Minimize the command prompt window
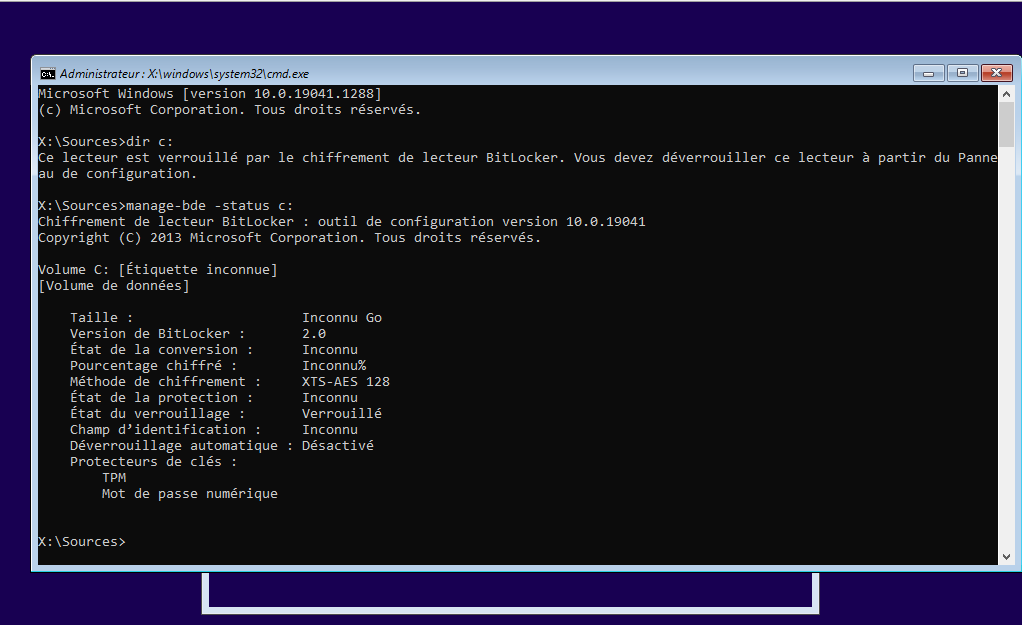This screenshot has height=625, width=1022. [x=928, y=73]
